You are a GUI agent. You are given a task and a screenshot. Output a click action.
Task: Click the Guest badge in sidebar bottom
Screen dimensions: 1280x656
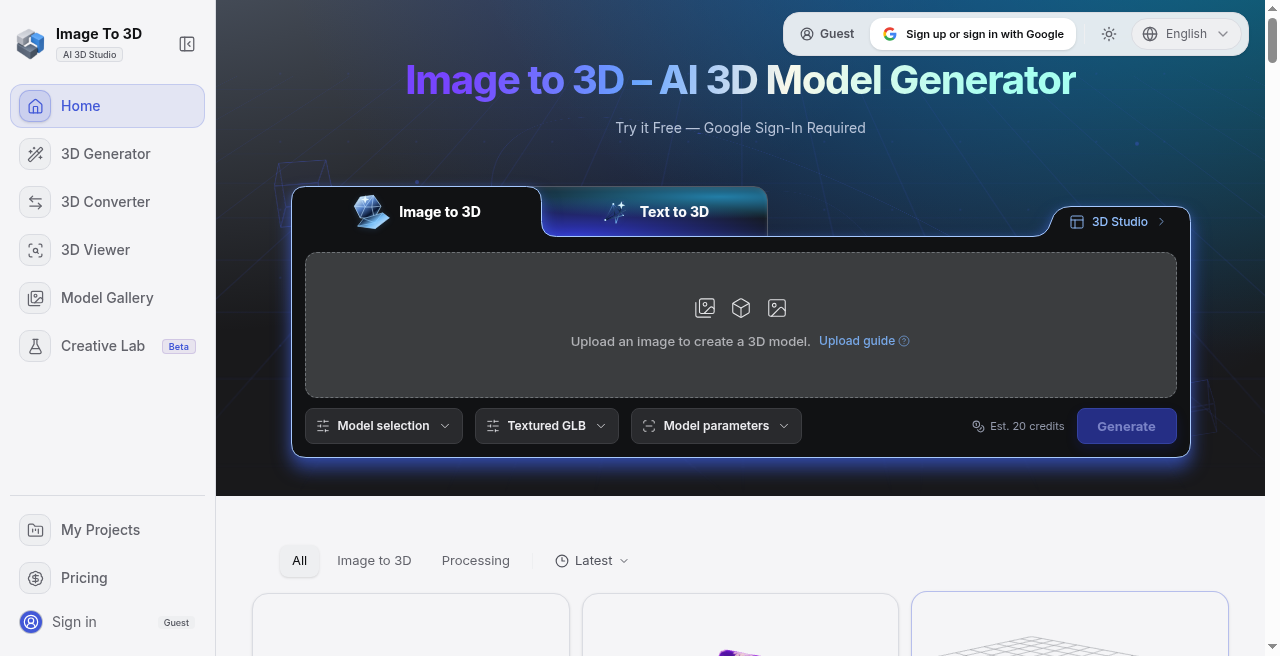pyautogui.click(x=176, y=623)
